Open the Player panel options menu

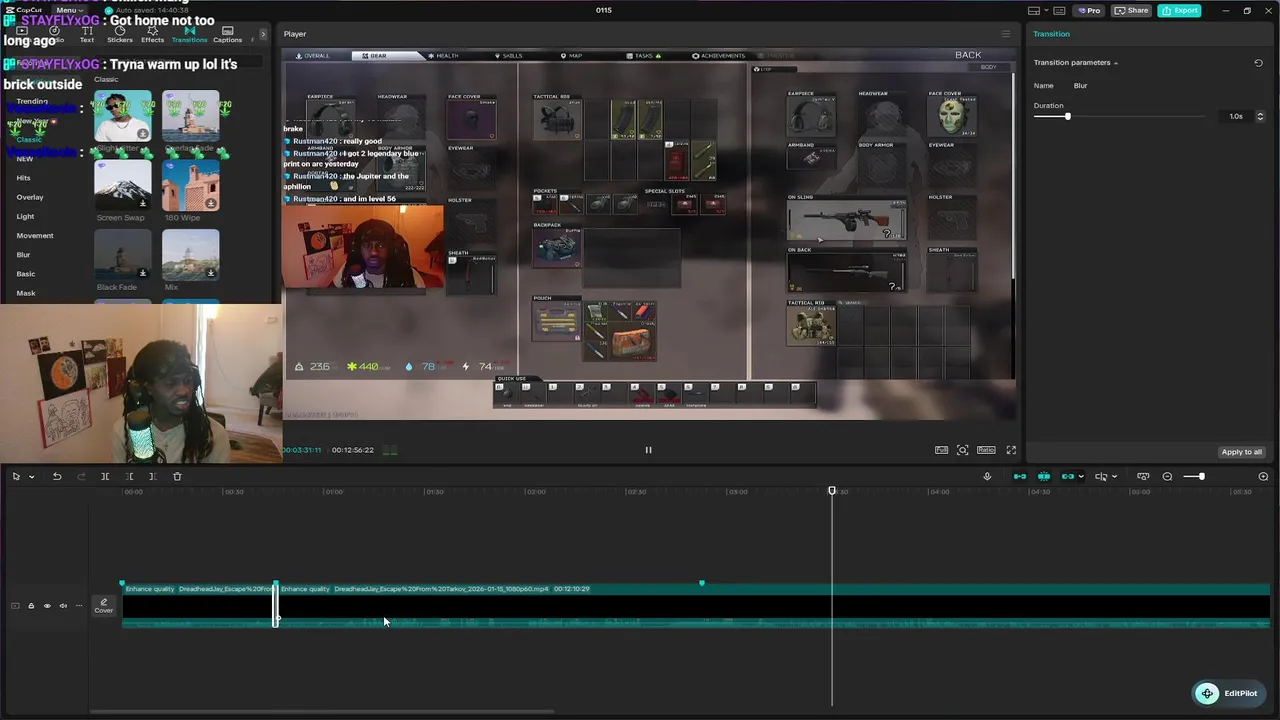point(1006,34)
